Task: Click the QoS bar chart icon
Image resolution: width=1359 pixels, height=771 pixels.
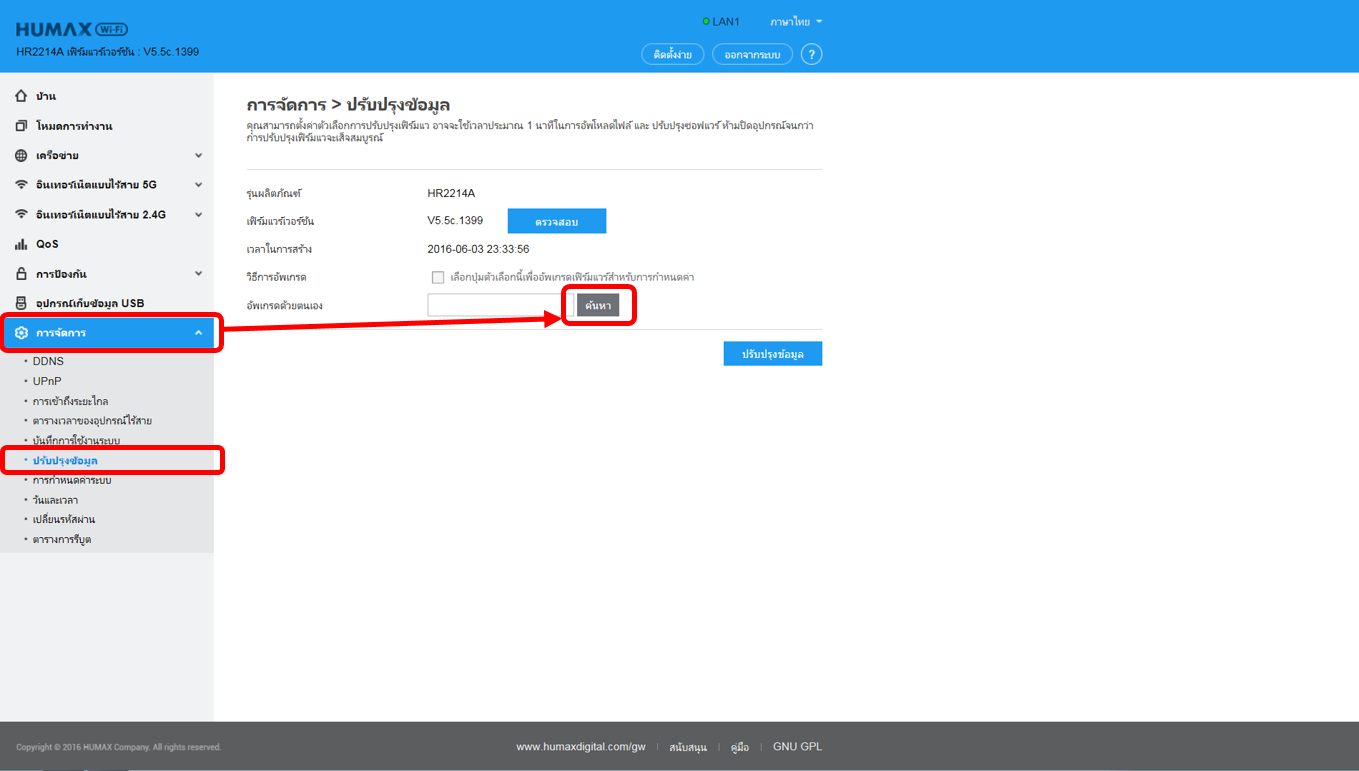Action: click(x=21, y=244)
